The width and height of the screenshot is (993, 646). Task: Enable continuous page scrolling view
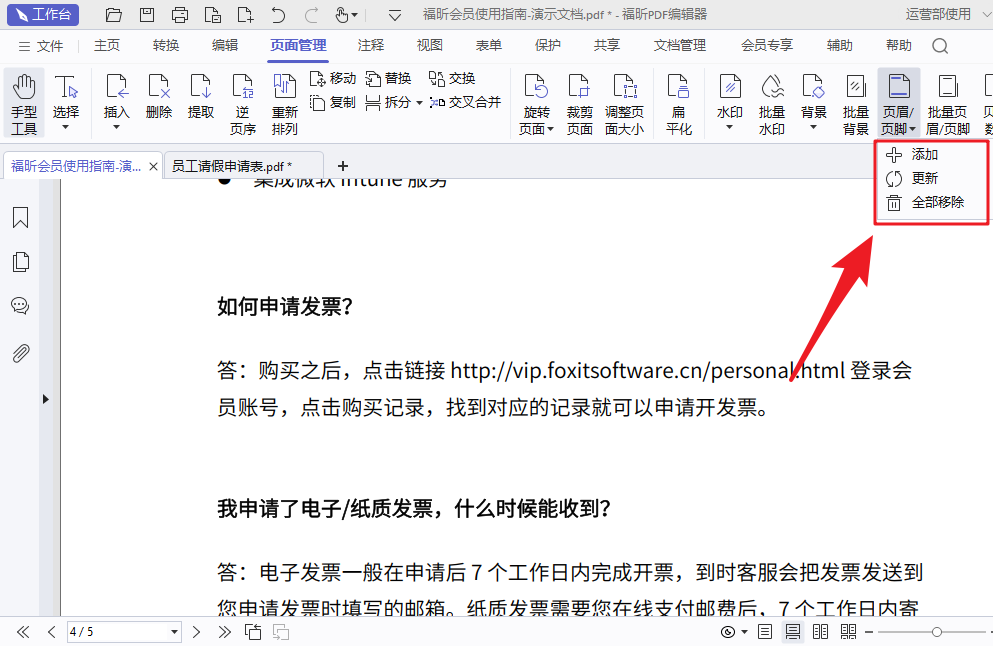coord(793,632)
